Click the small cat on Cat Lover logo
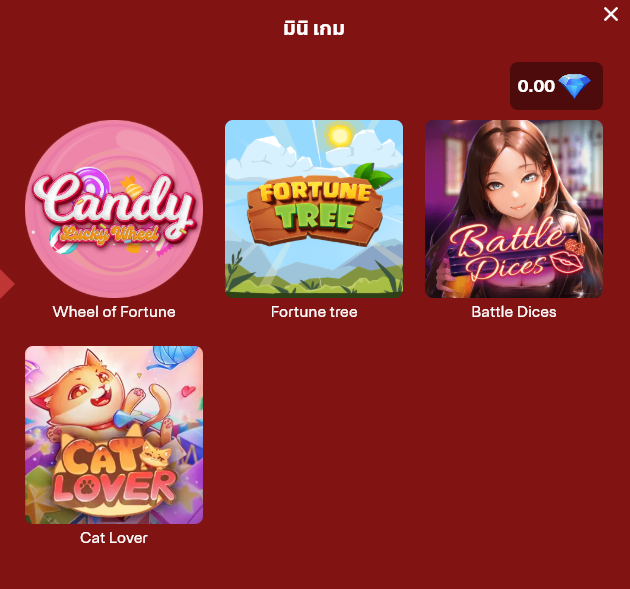Screen dimensions: 630x589 click(x=156, y=455)
